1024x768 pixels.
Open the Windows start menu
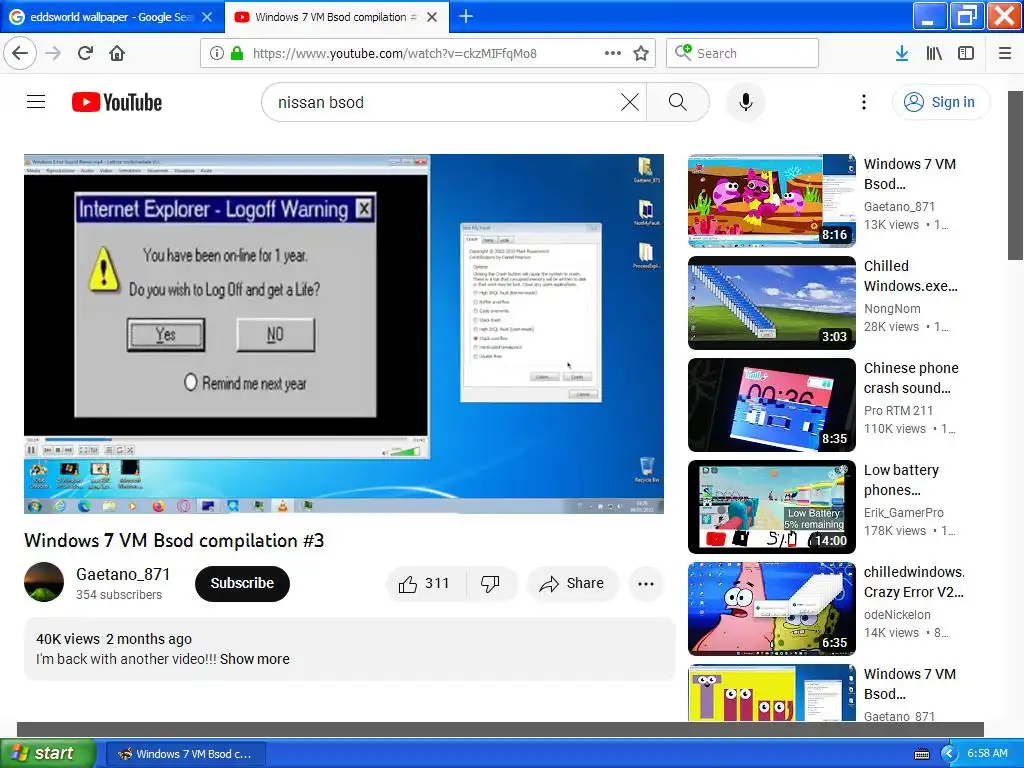coord(47,753)
